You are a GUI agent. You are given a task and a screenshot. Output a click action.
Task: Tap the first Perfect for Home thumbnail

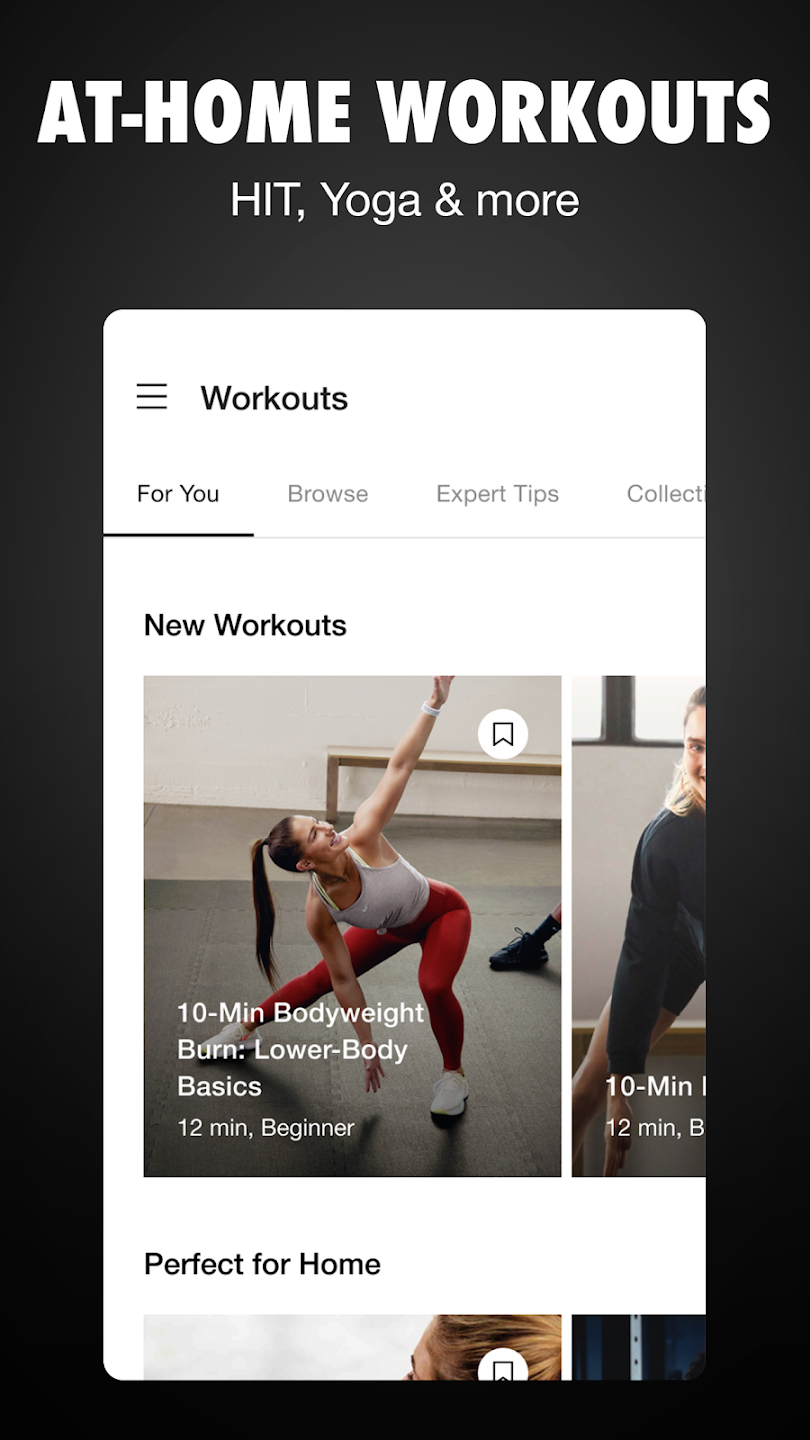(352, 1347)
